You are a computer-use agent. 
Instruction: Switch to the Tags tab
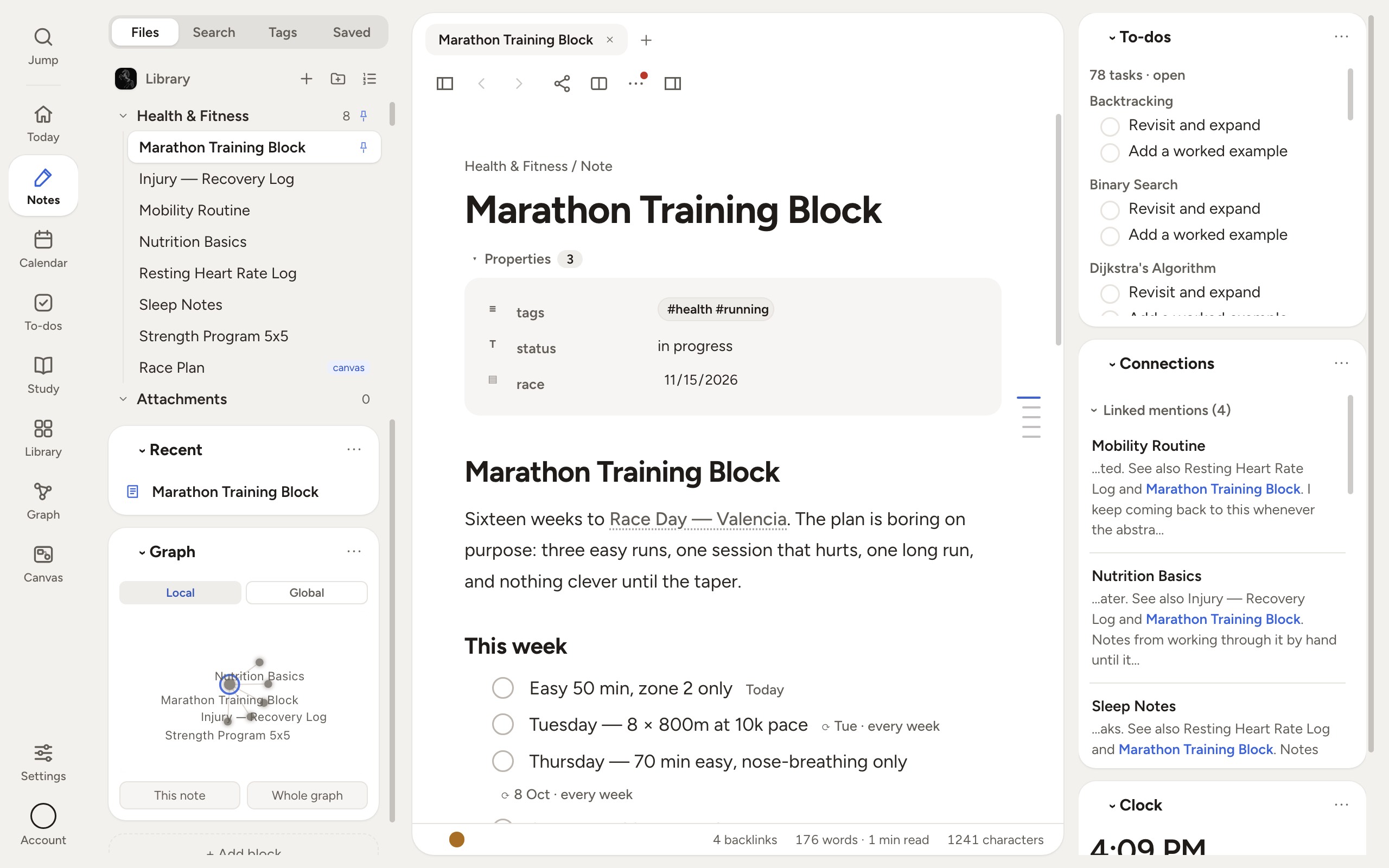282,32
